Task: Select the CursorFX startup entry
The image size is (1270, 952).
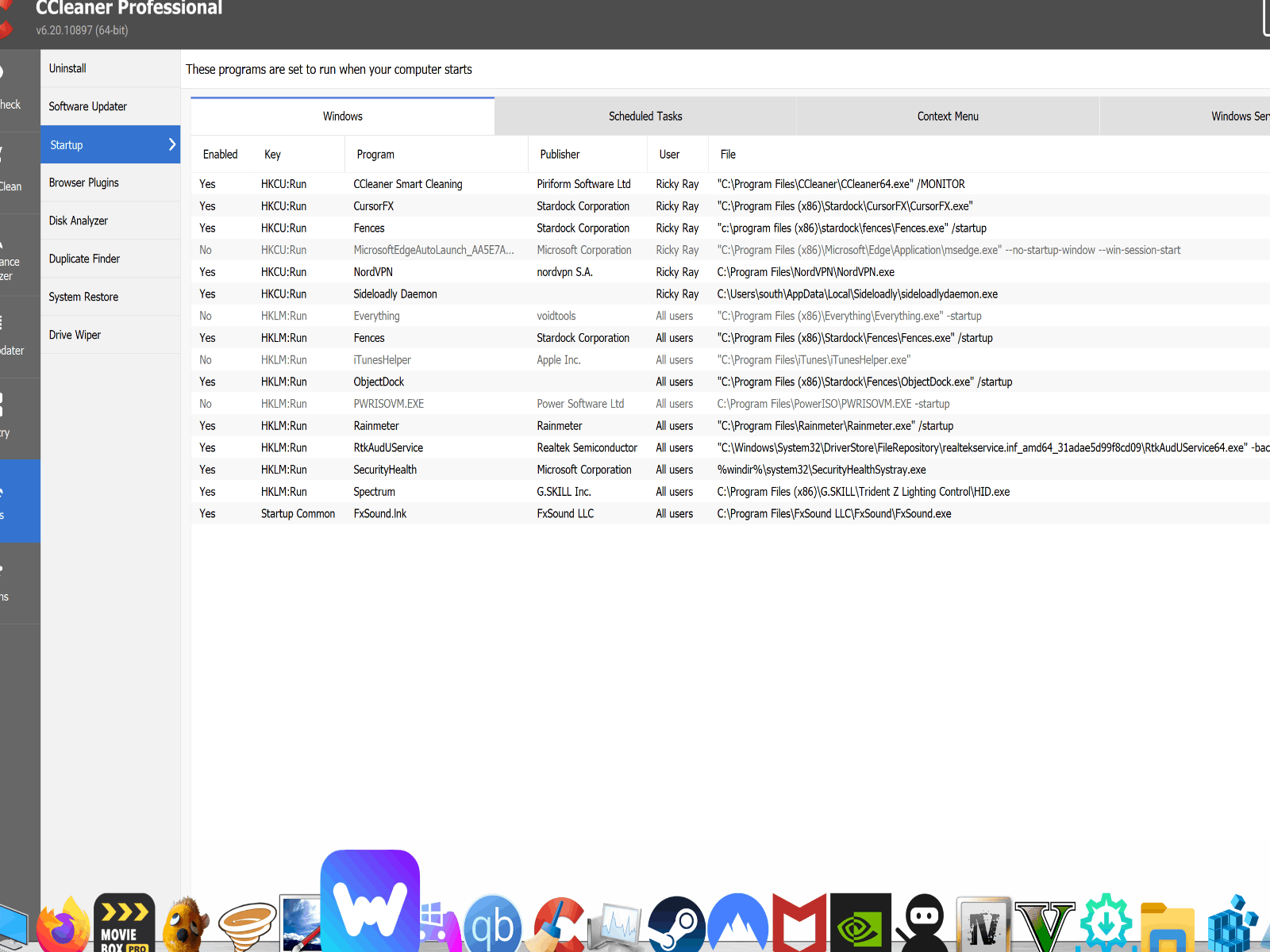Action: point(730,206)
